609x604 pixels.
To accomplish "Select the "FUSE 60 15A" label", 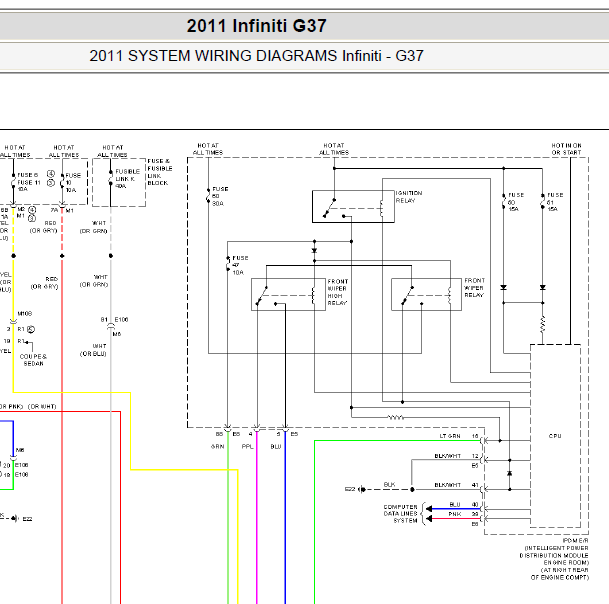I will [x=516, y=202].
